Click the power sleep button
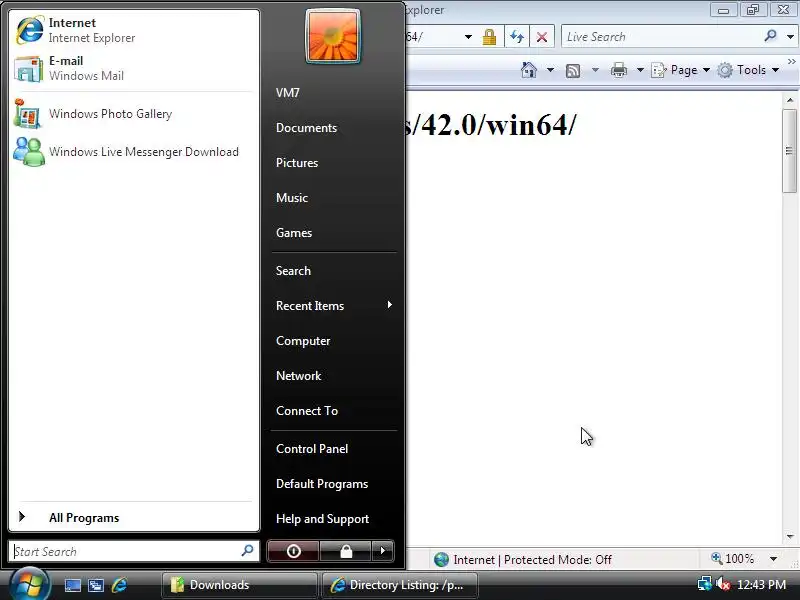 [293, 551]
